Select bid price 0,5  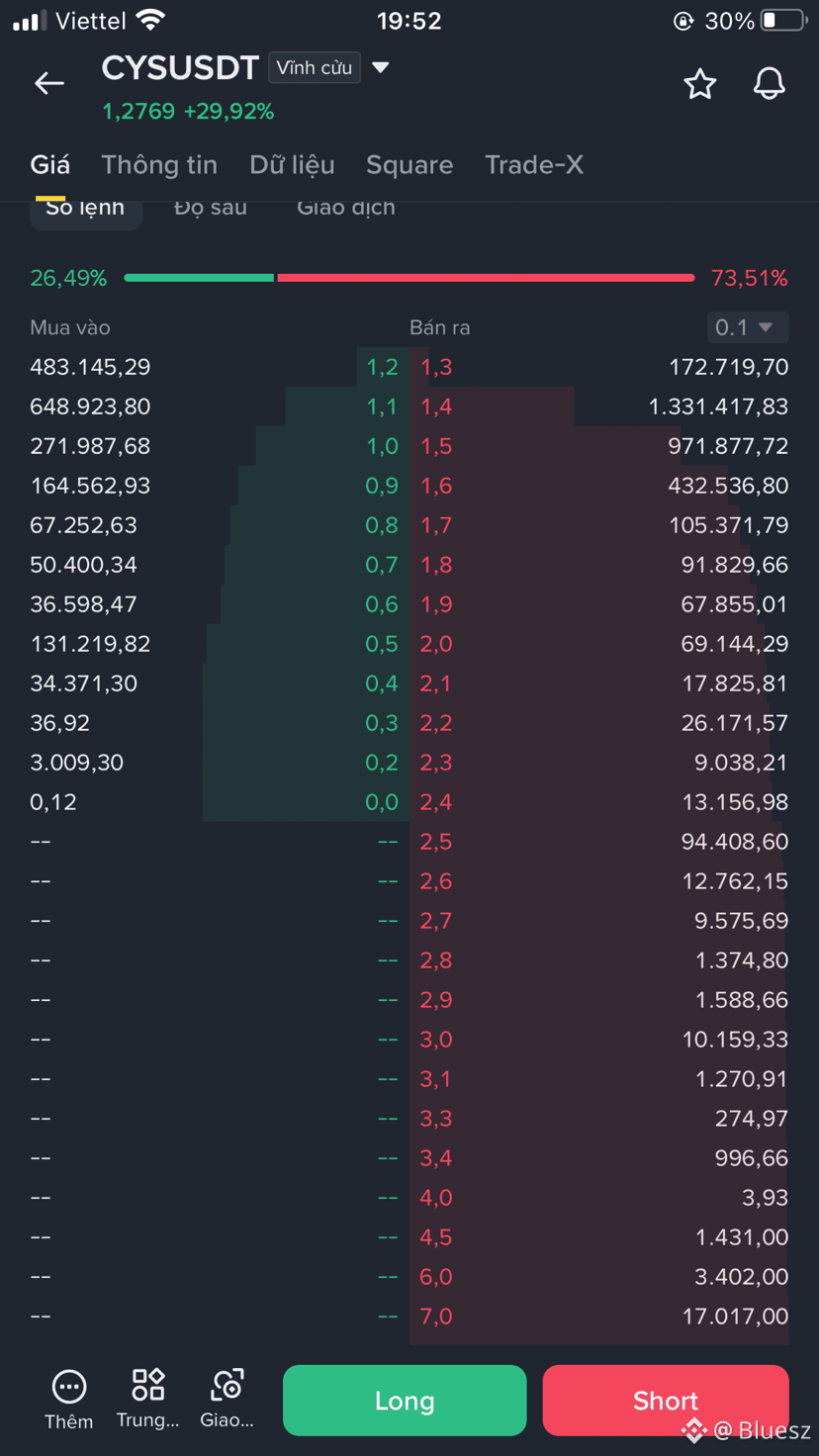[382, 644]
